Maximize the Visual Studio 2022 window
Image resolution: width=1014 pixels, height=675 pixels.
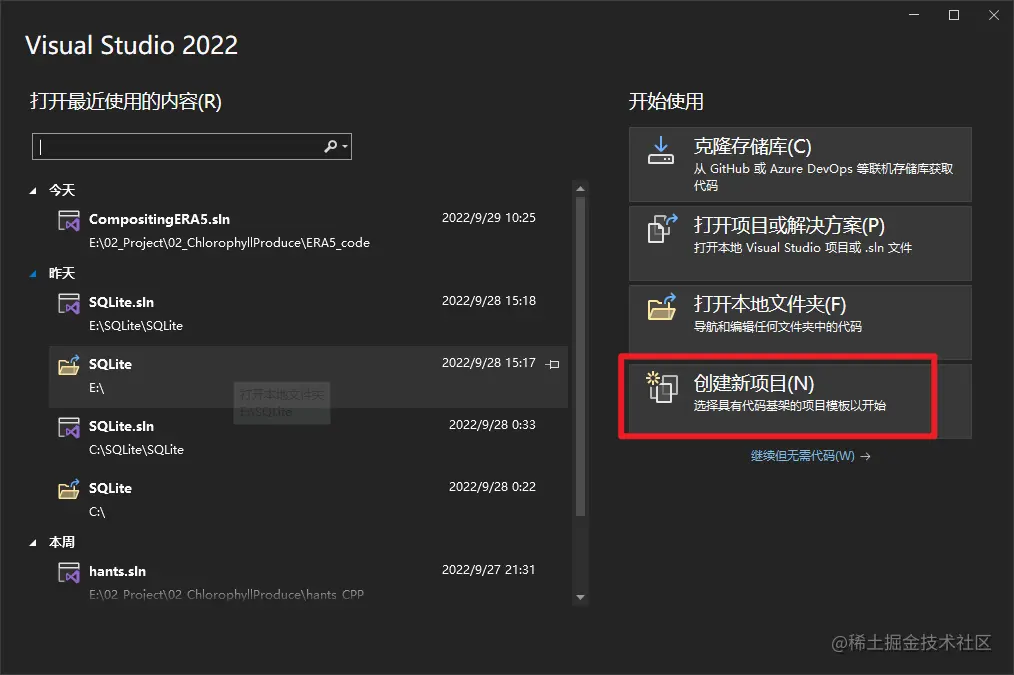954,15
